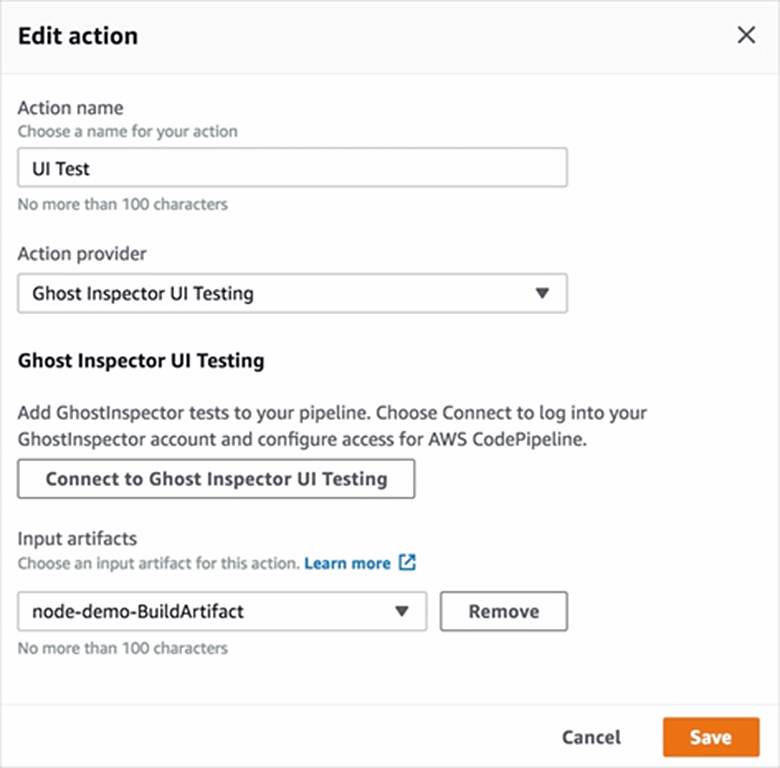
Task: Click the Action name label
Action: coord(70,108)
